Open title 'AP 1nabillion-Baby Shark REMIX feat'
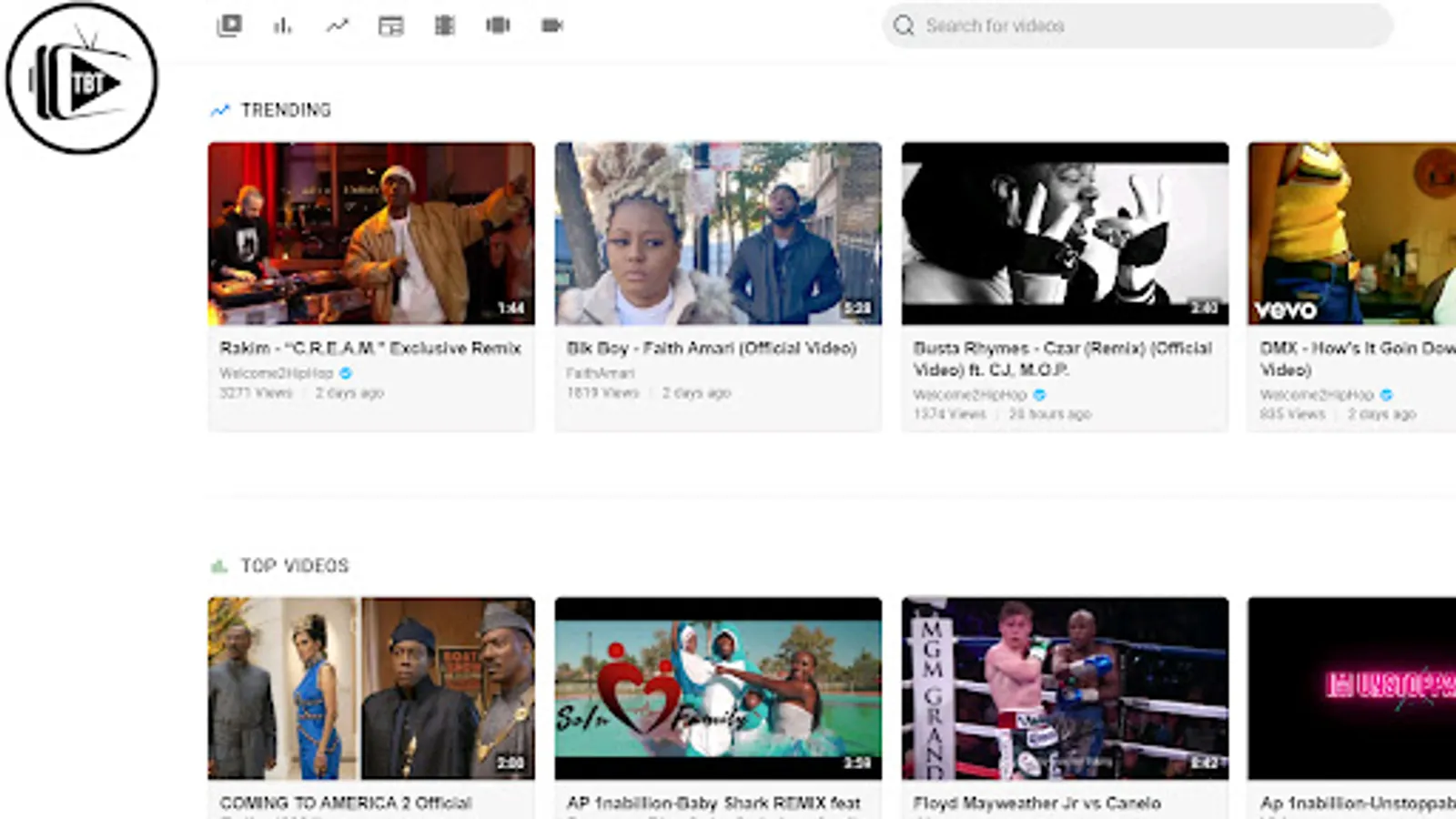Viewport: 1456px width, 819px height. coord(713,804)
